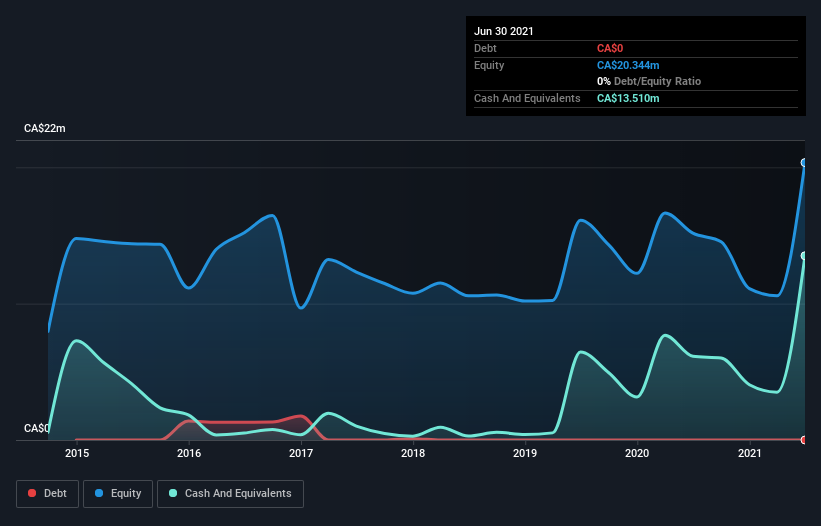Click the Jun 30 2021 tooltip date
821x526 pixels.
pos(504,31)
